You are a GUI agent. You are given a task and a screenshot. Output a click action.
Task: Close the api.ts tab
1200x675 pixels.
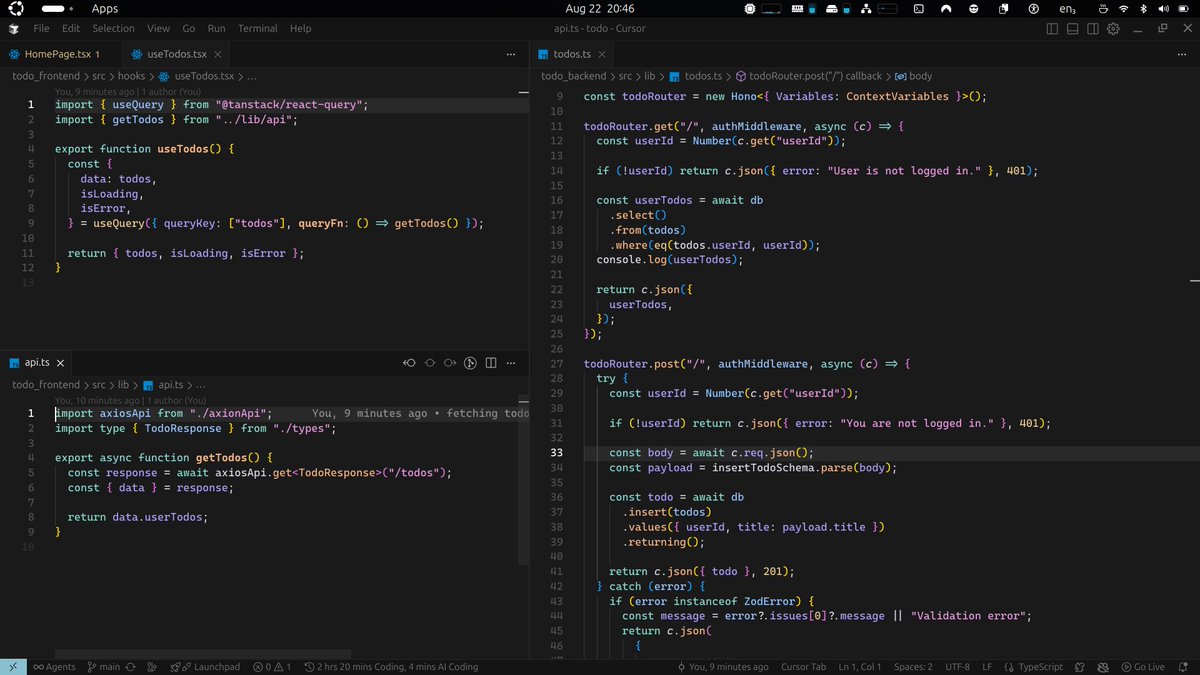click(61, 363)
